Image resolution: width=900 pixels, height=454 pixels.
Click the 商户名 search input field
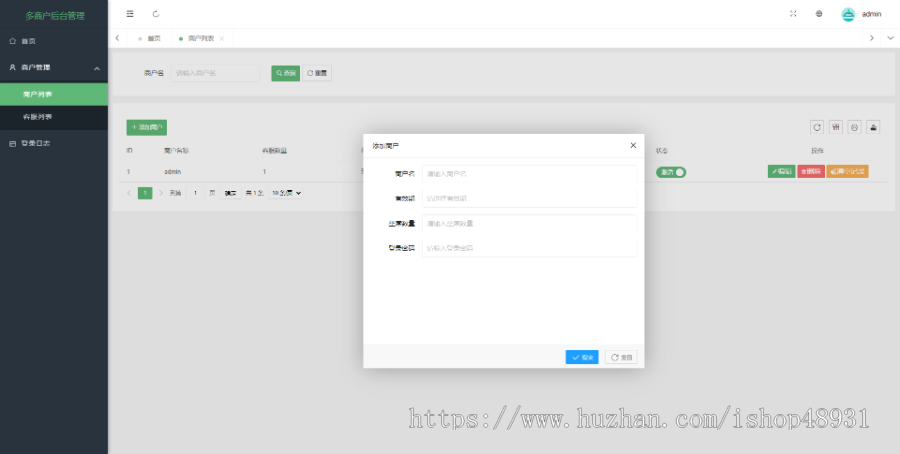click(x=216, y=73)
